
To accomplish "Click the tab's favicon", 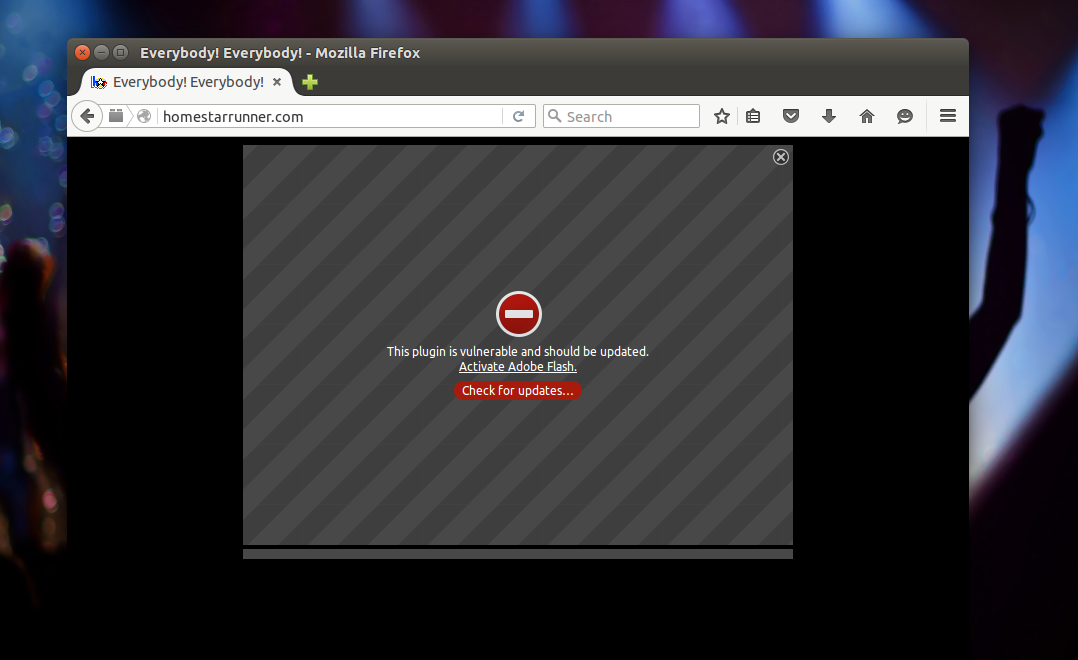I will (99, 82).
